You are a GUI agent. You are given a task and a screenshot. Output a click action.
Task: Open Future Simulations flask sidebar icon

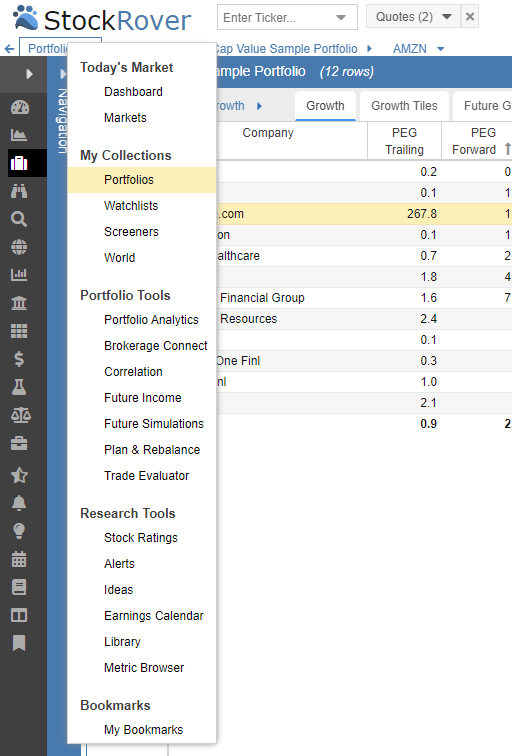click(19, 387)
